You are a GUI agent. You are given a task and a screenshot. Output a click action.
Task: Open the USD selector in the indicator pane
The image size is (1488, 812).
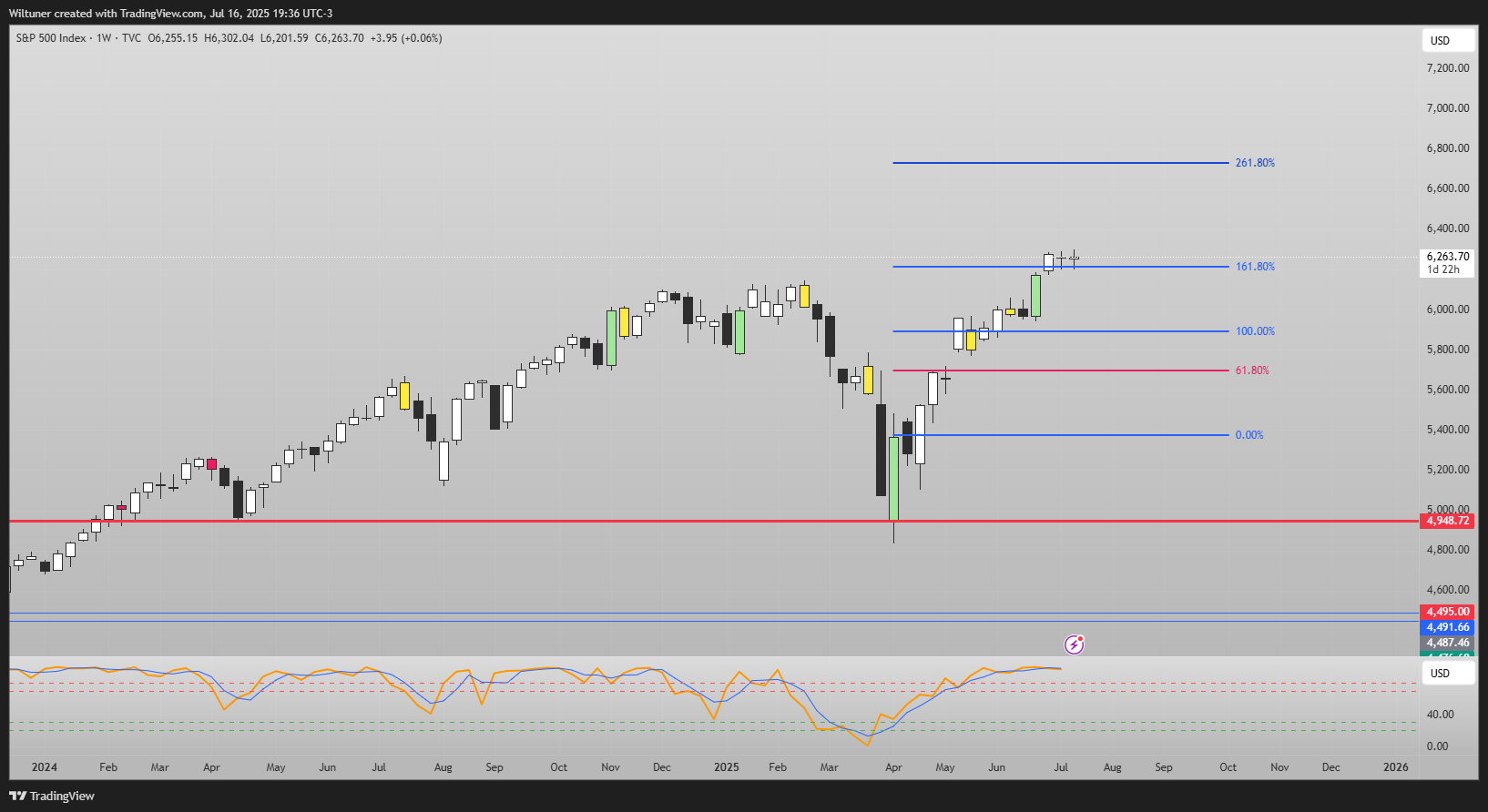[x=1448, y=673]
